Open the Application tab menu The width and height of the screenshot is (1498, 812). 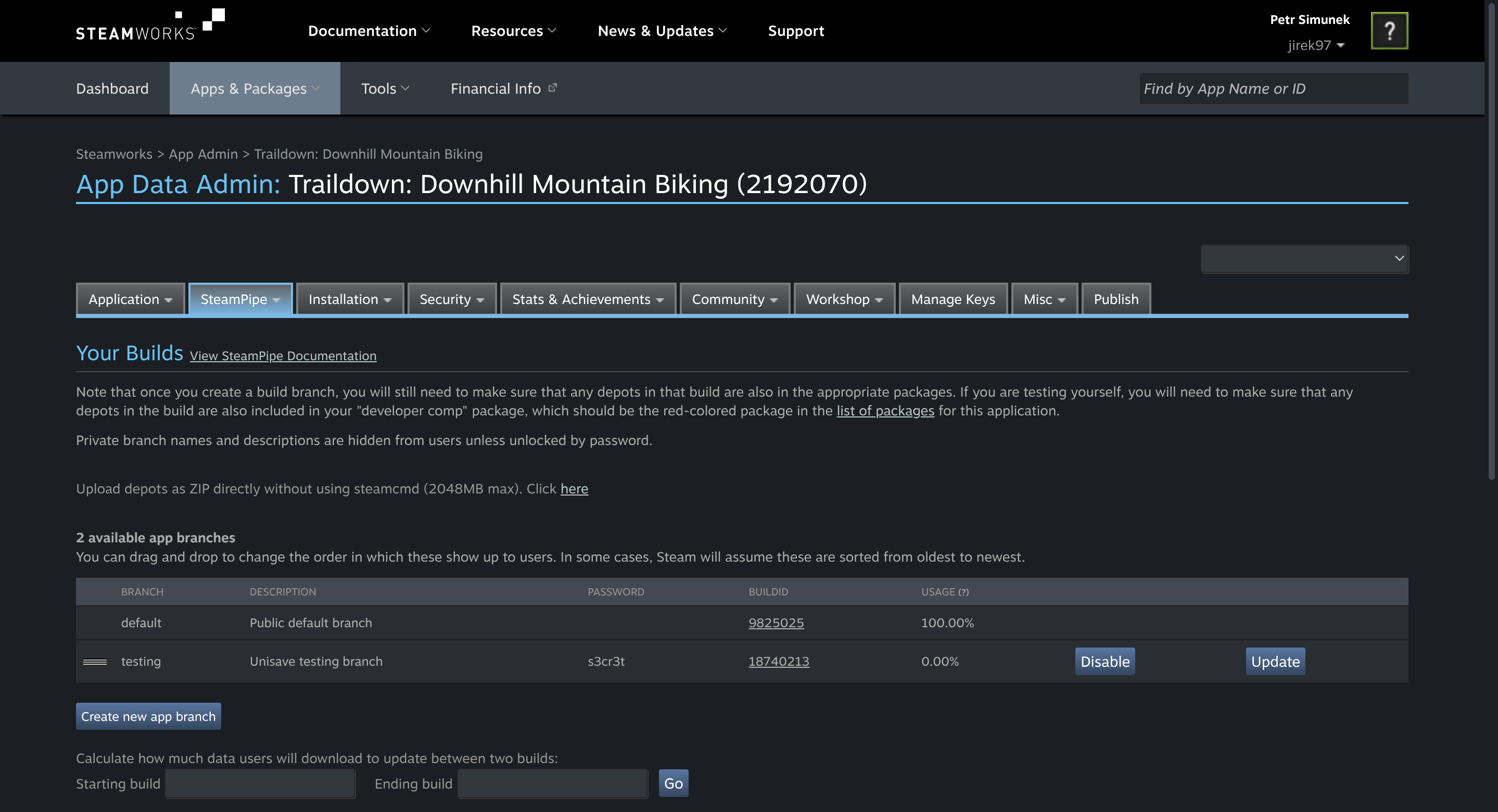click(x=130, y=299)
